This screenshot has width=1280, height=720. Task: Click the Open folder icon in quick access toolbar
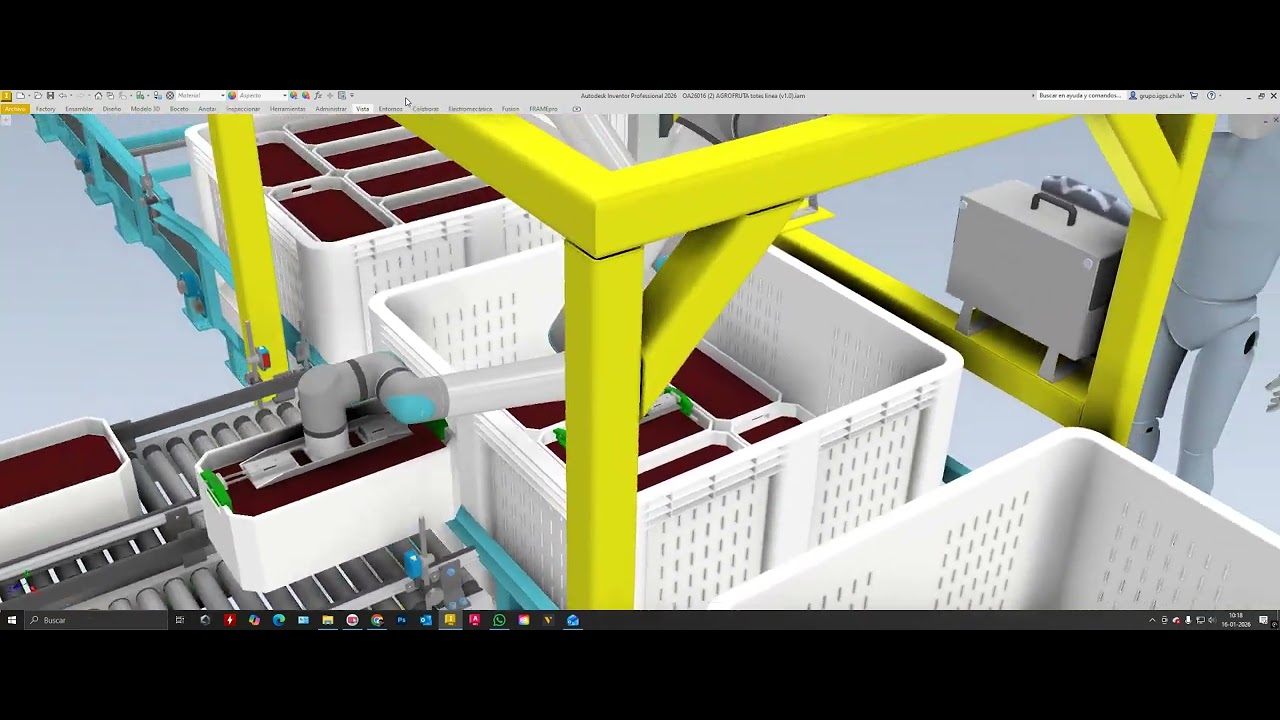tap(38, 96)
